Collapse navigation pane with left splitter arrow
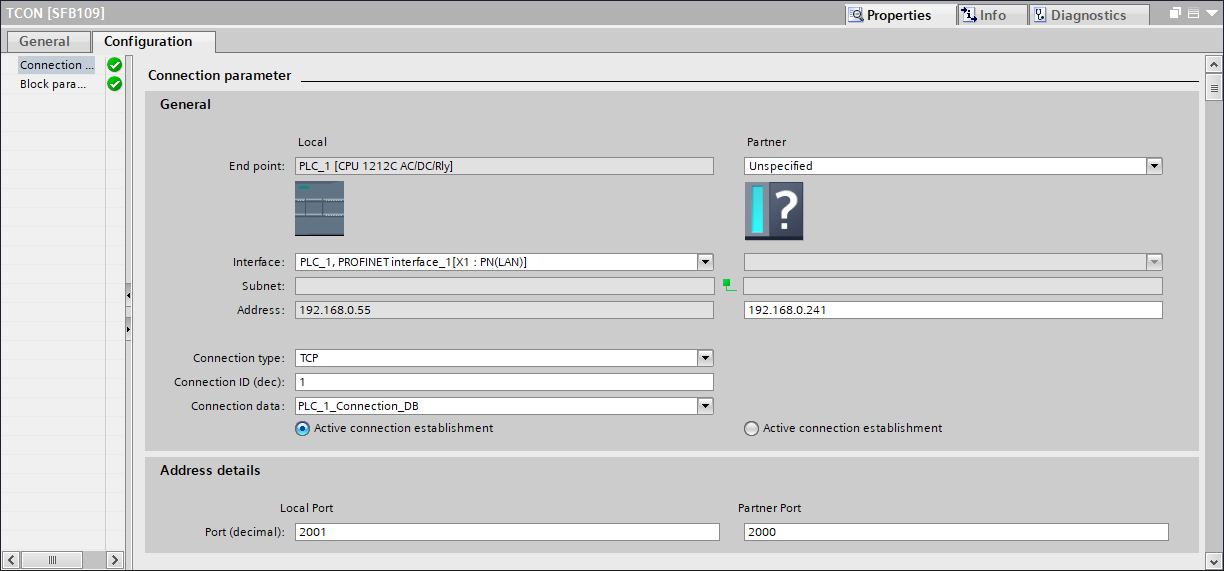Screen dimensions: 1224x571 128,296
